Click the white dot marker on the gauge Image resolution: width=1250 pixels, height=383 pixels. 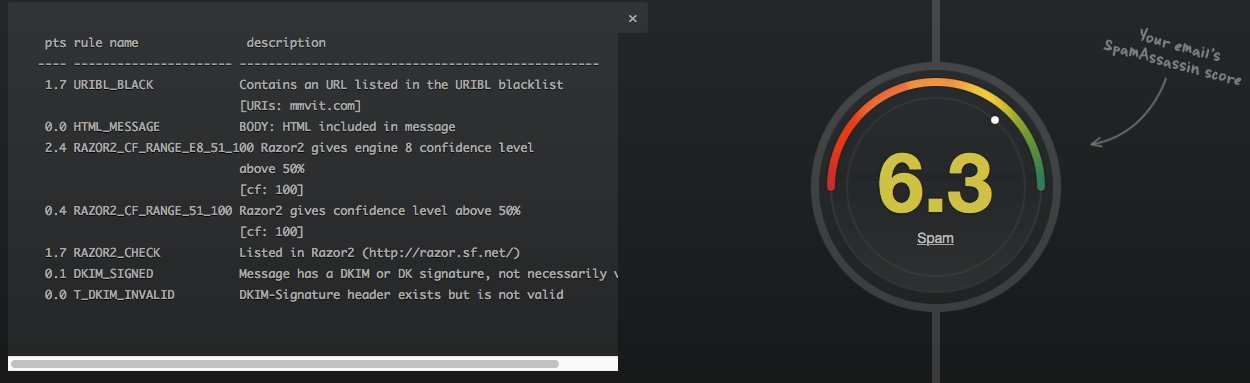coord(994,120)
